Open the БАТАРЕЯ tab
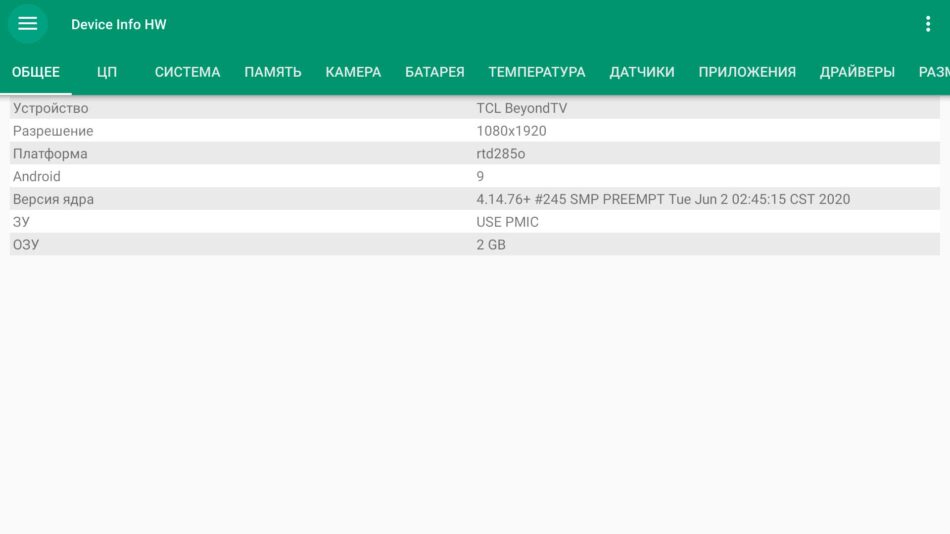Screen dimensions: 950x534 [x=434, y=72]
